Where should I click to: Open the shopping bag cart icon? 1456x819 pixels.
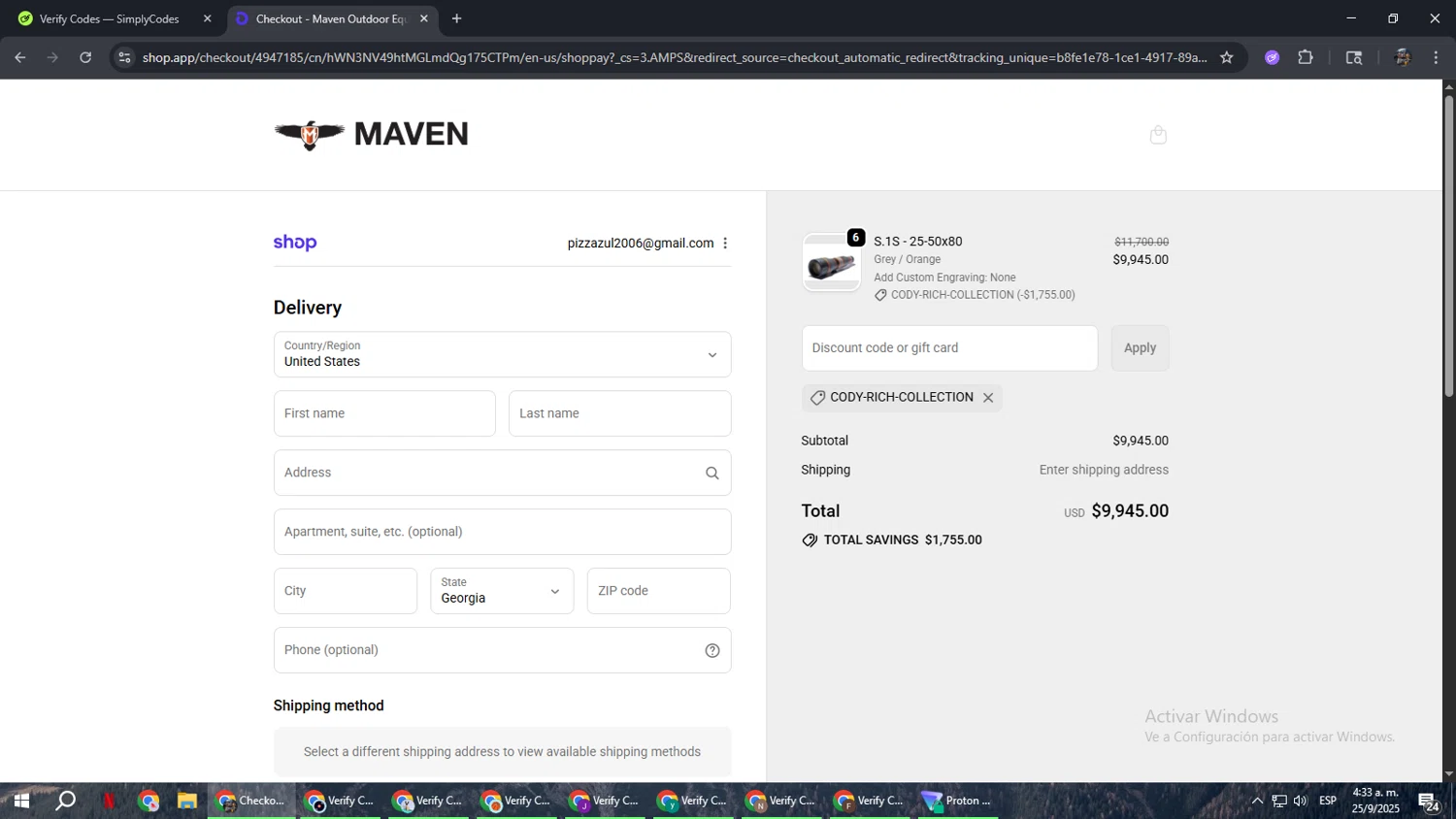(1158, 135)
